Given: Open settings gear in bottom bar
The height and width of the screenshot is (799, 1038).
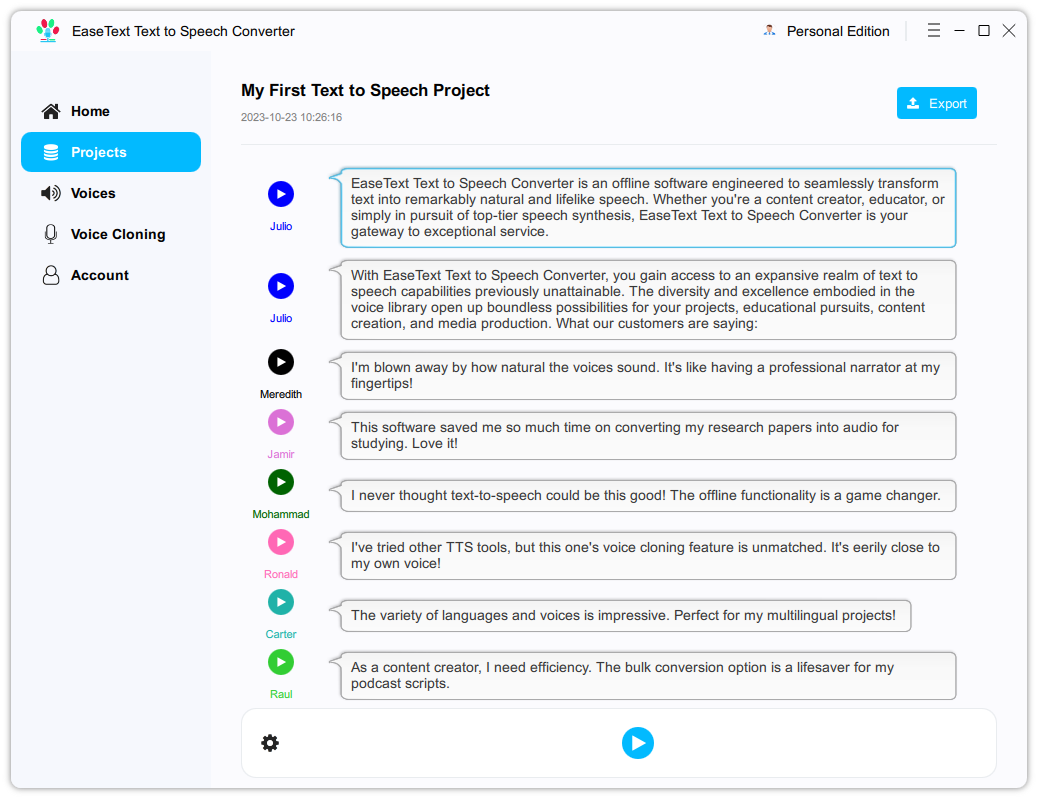Looking at the screenshot, I should pyautogui.click(x=270, y=743).
